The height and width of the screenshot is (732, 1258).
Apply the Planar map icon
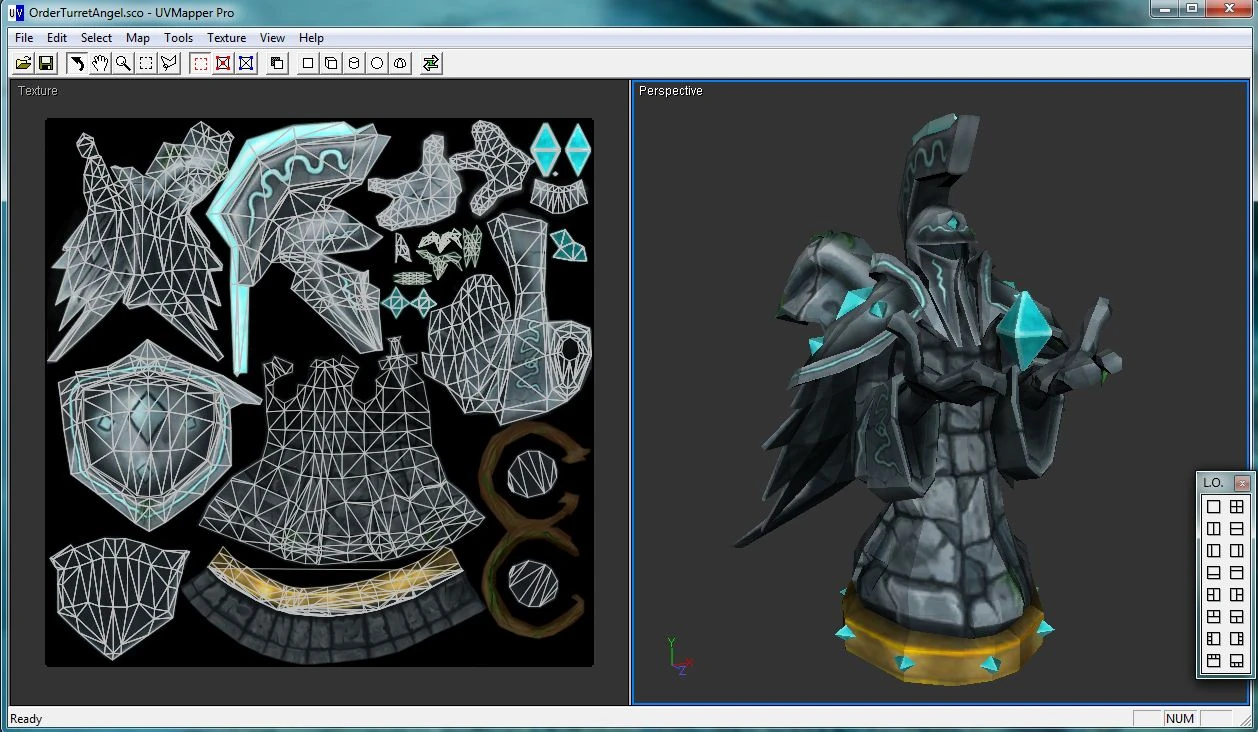tap(308, 63)
